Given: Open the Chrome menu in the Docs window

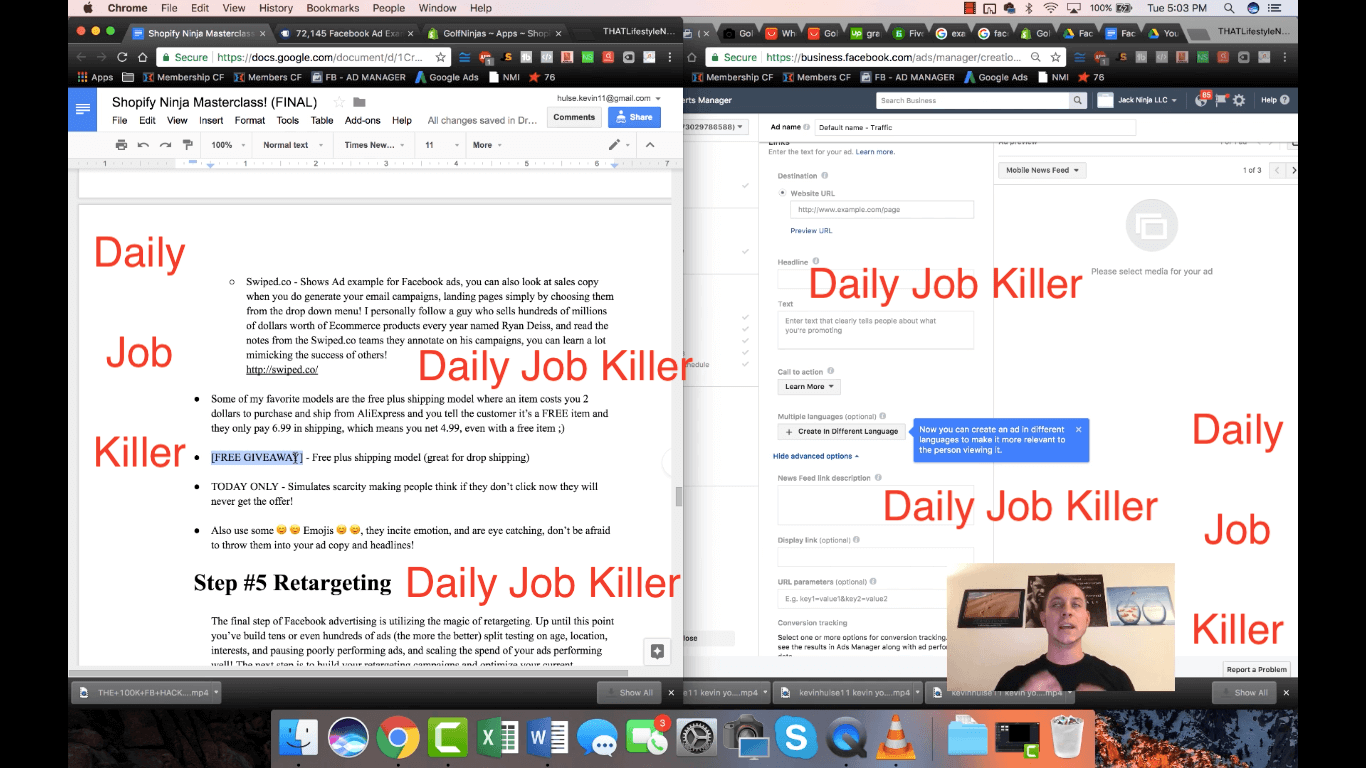Looking at the screenshot, I should [669, 57].
